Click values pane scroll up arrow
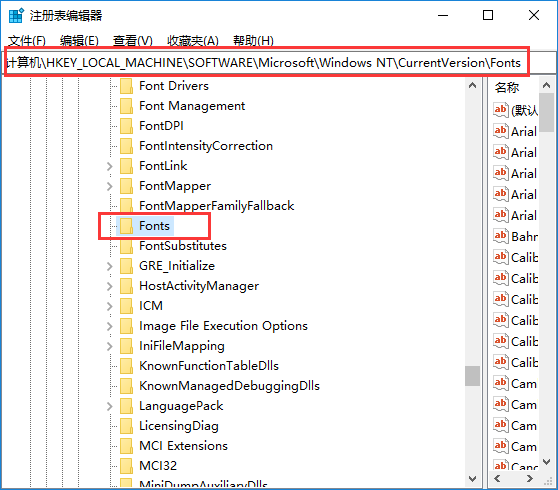558x490 pixels. coord(547,85)
